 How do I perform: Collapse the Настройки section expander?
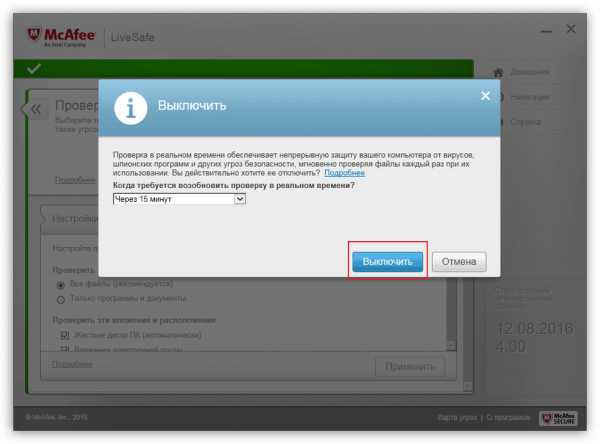pyautogui.click(x=45, y=218)
